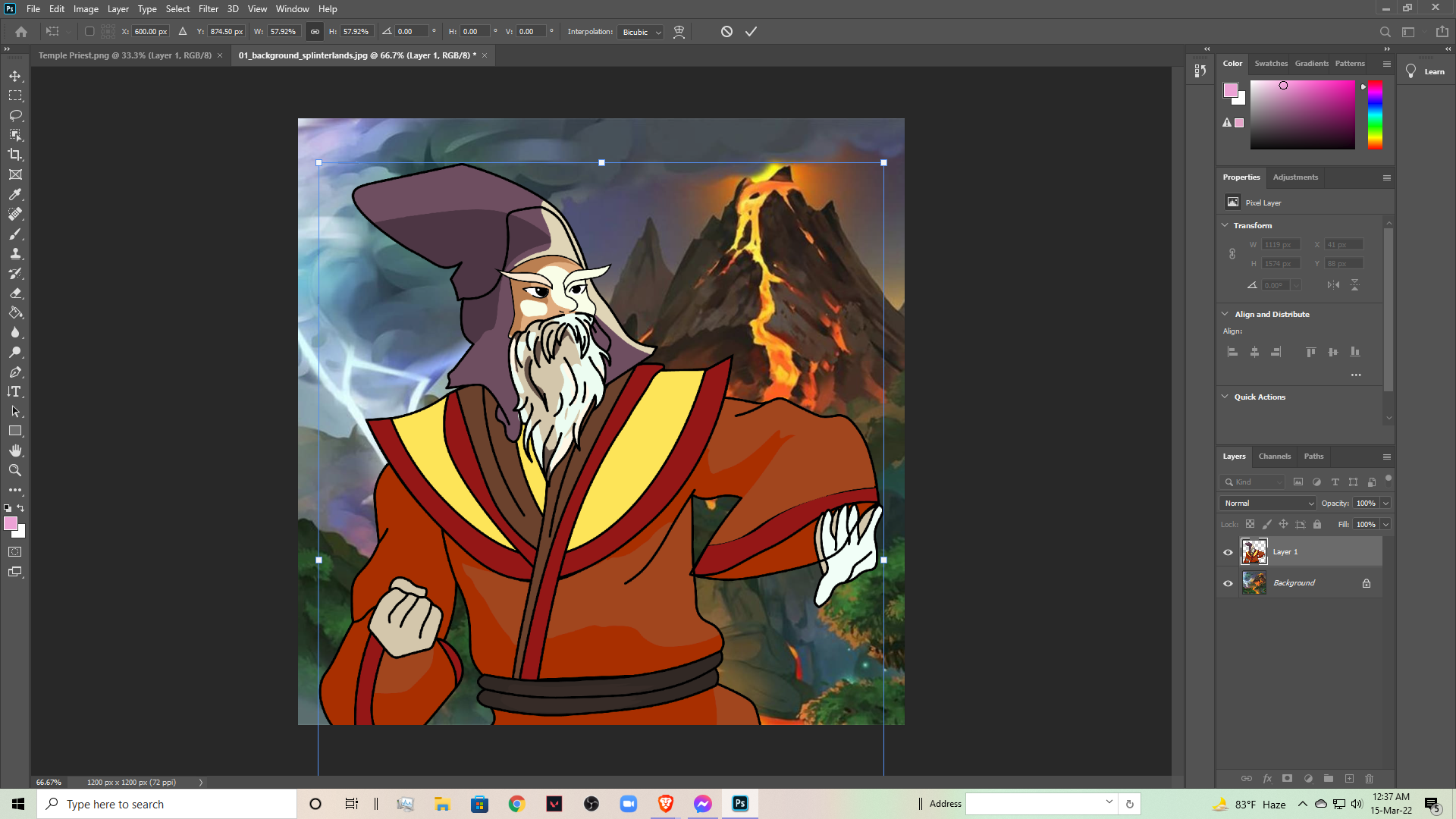Toggle relative positioning triangle
1456x819 pixels.
coord(183,32)
